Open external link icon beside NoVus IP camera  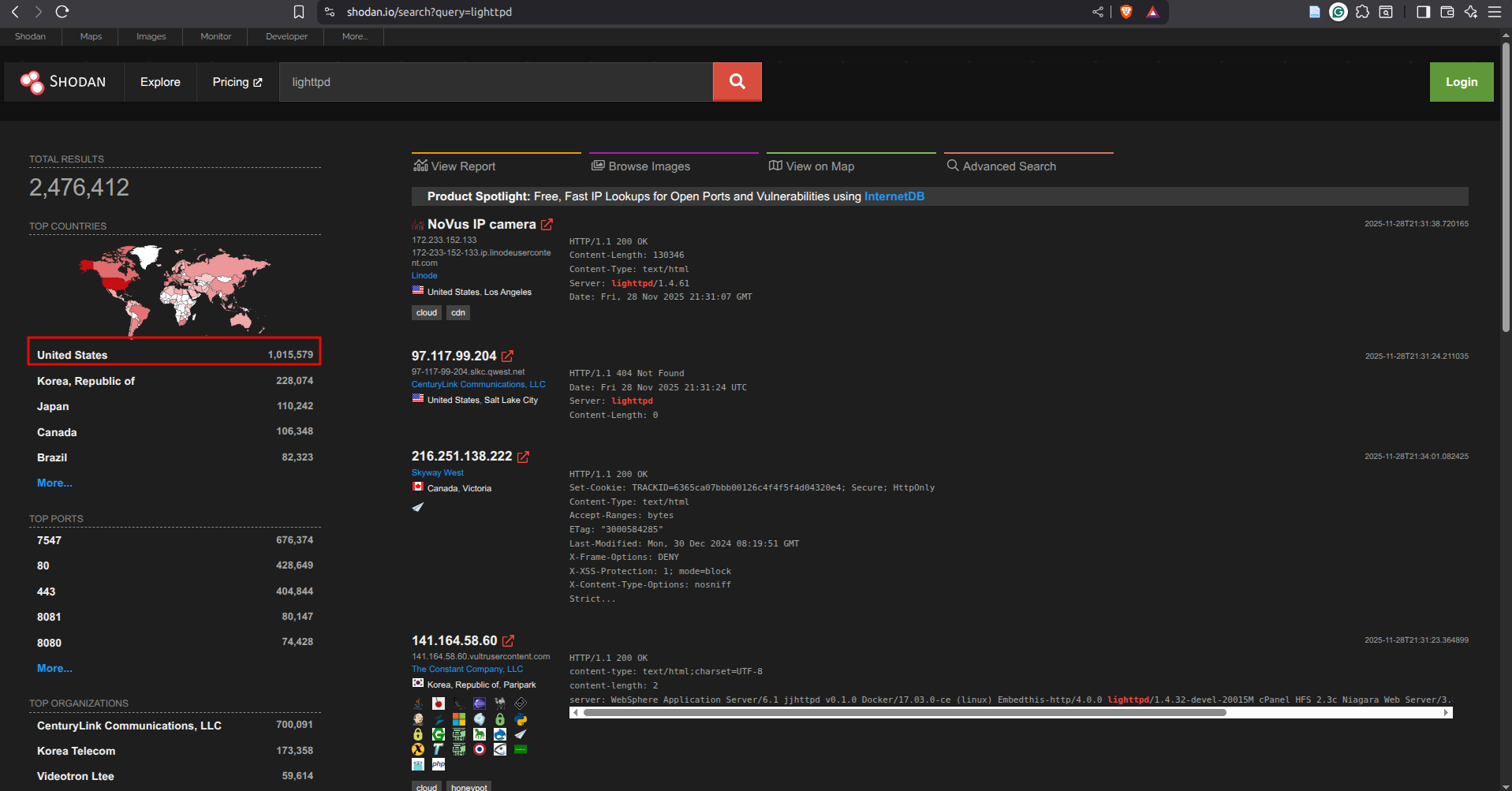pos(547,225)
